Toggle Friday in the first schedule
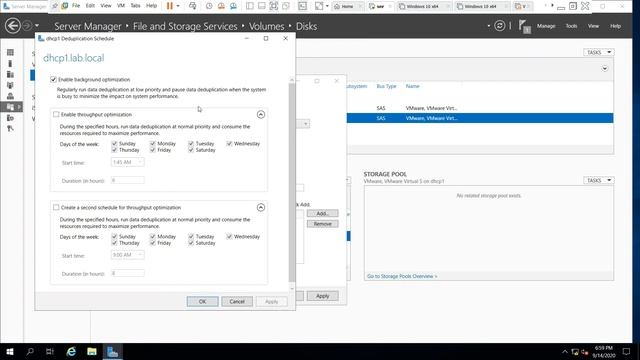 click(153, 150)
